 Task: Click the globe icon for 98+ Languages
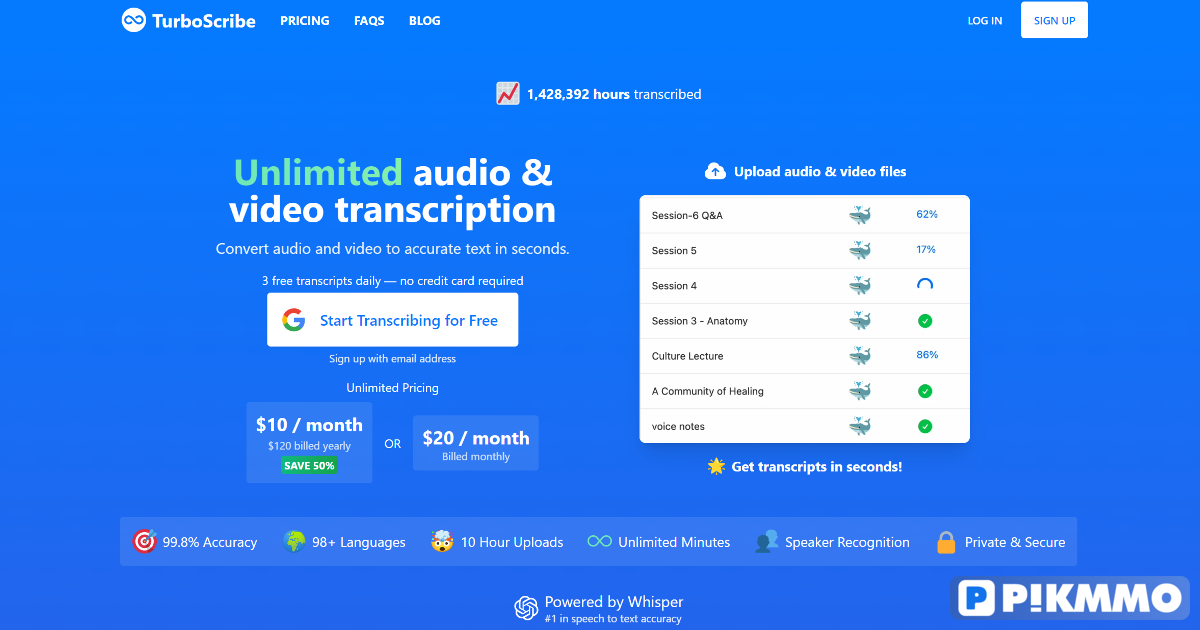click(294, 541)
